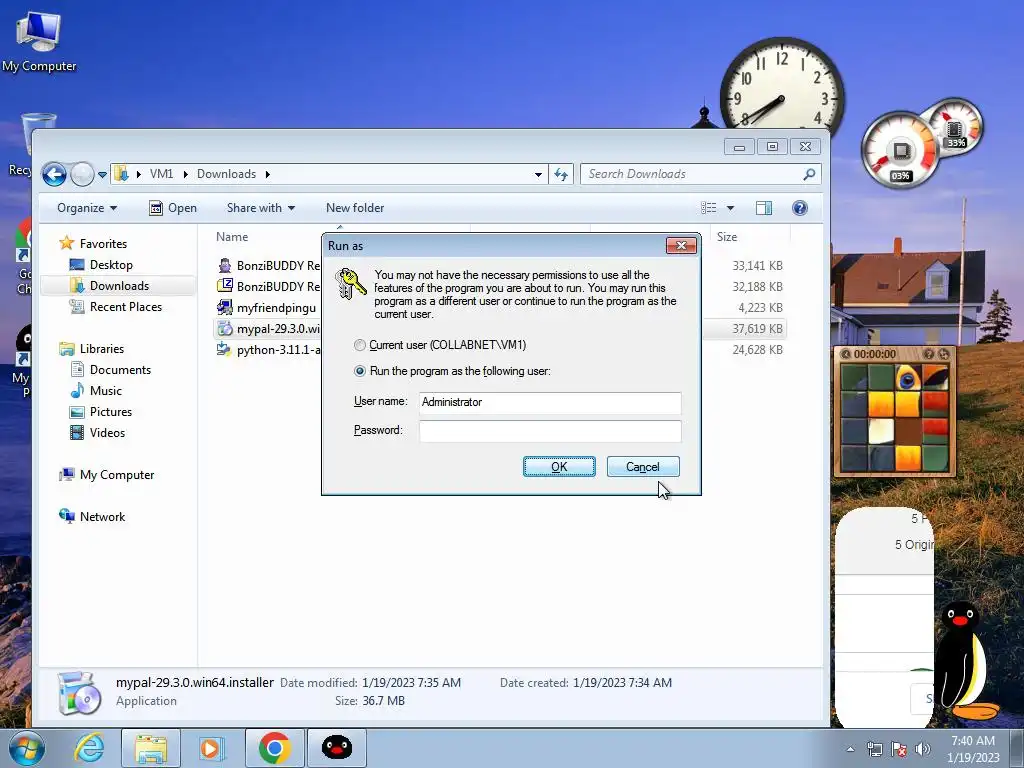Click Downloads in the address bar breadcrumb

point(226,174)
